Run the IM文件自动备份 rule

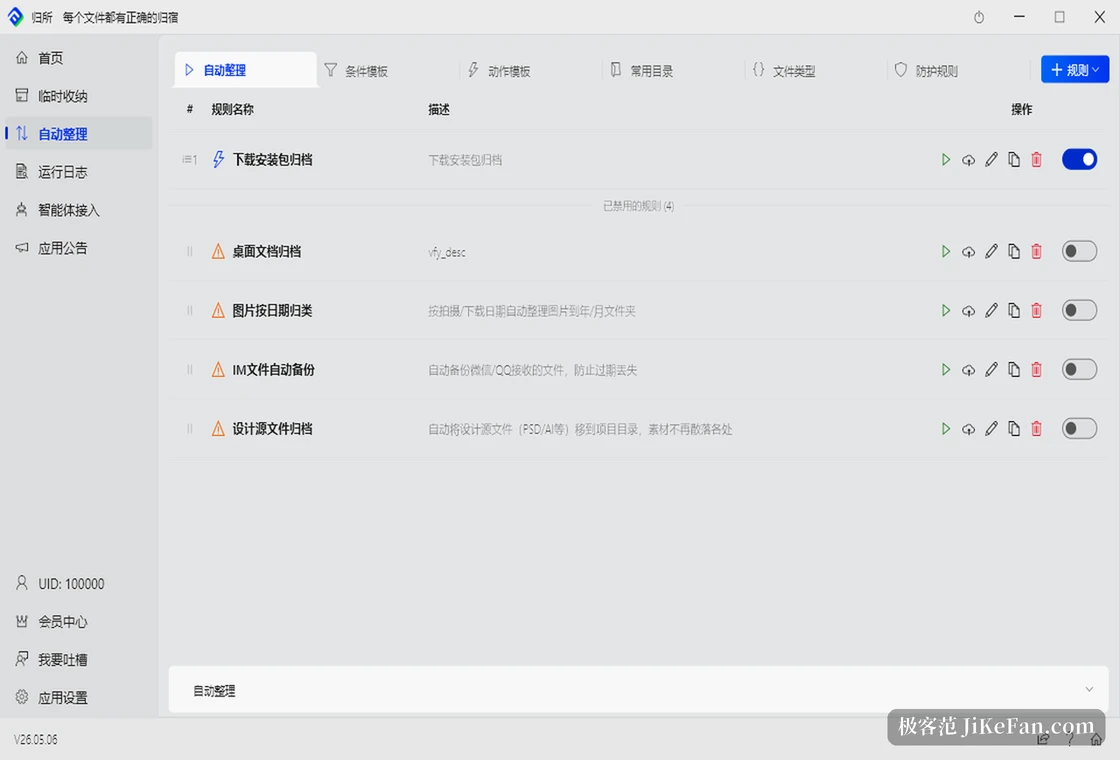(946, 370)
